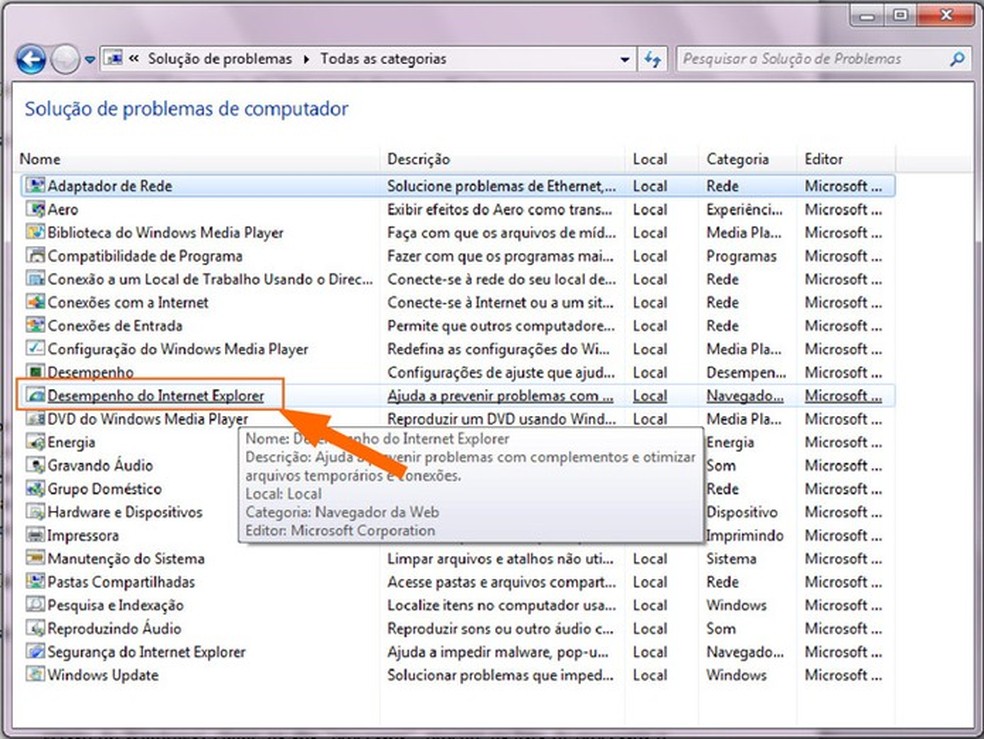This screenshot has height=739, width=984.
Task: Click the Adaptador de Rede item icon
Action: (35, 186)
